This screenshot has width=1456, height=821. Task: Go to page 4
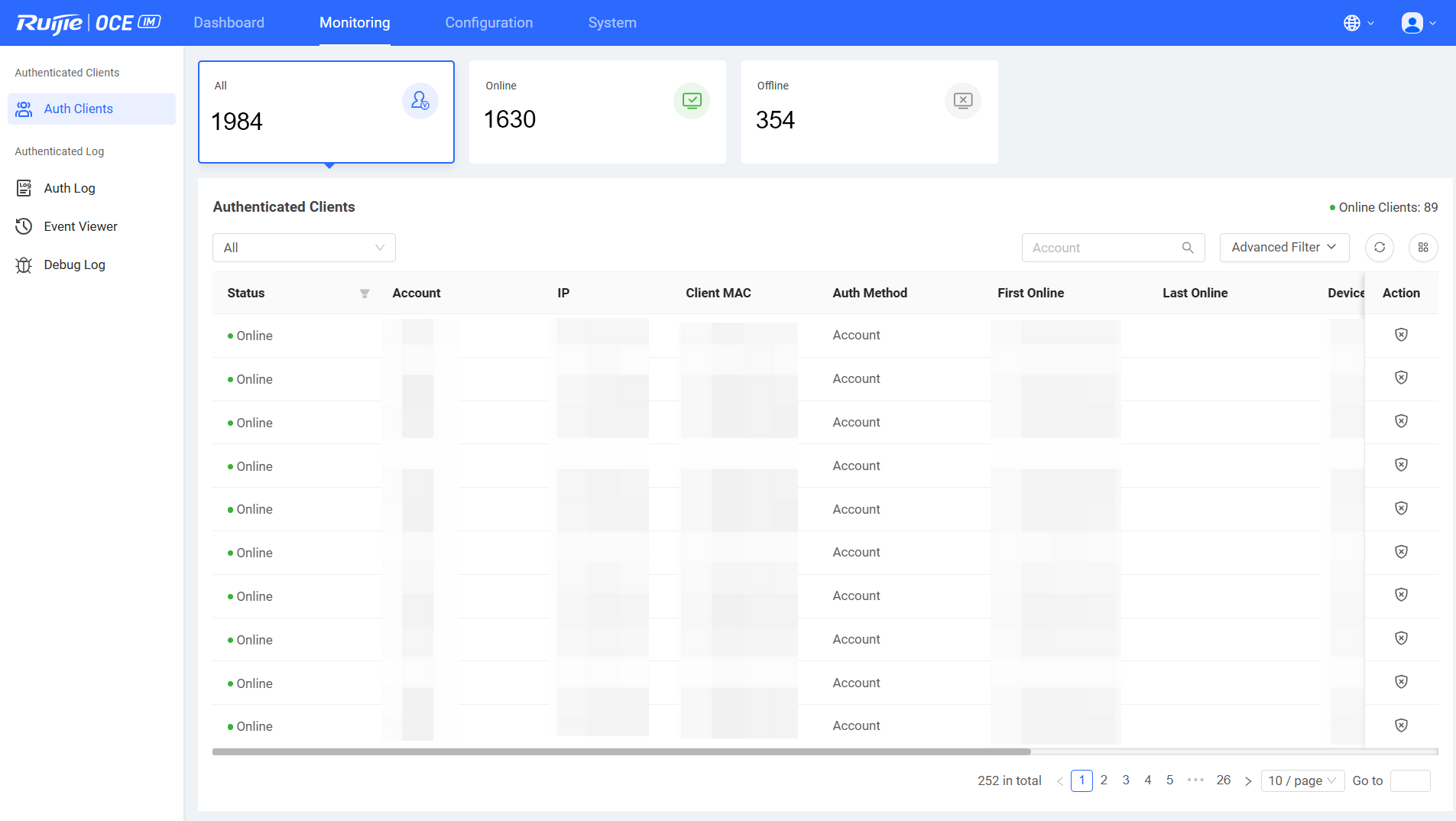pos(1148,780)
